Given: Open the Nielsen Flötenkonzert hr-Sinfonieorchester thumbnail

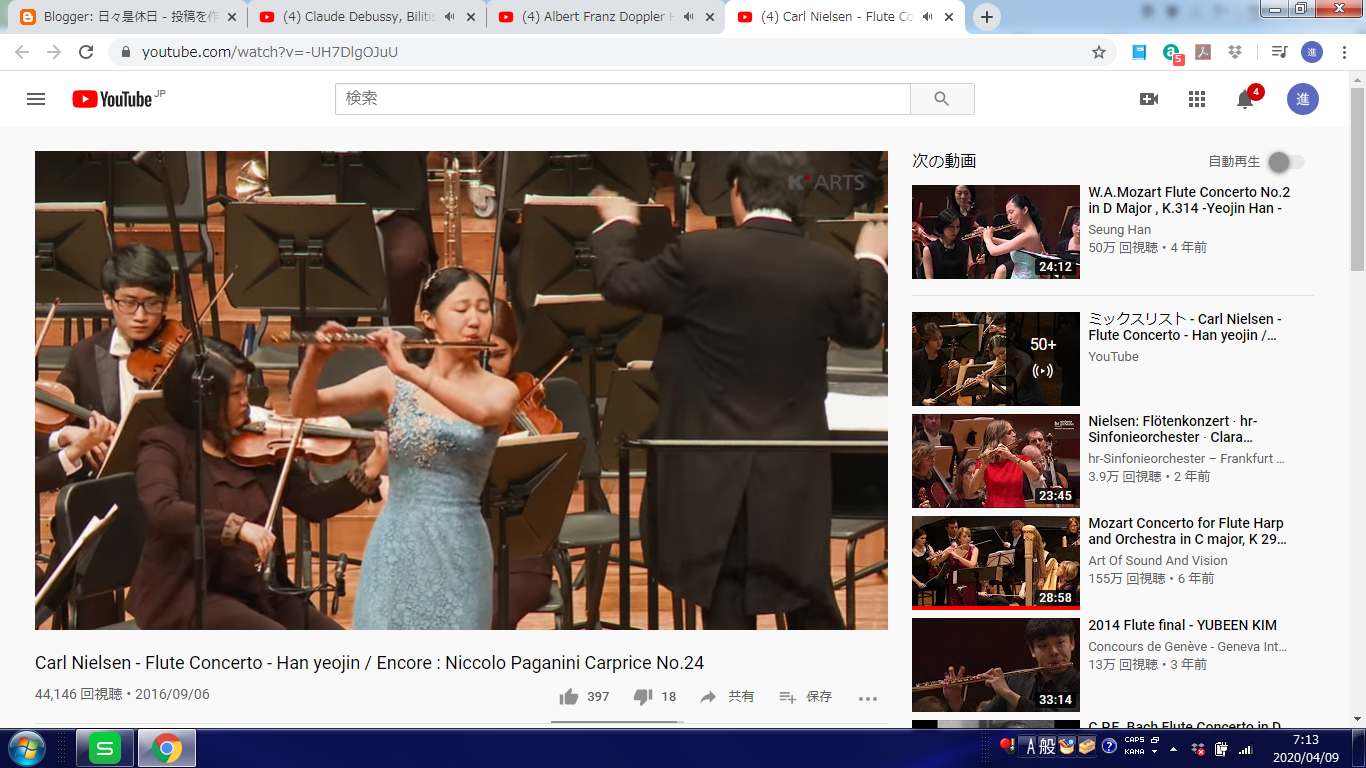Looking at the screenshot, I should point(996,461).
